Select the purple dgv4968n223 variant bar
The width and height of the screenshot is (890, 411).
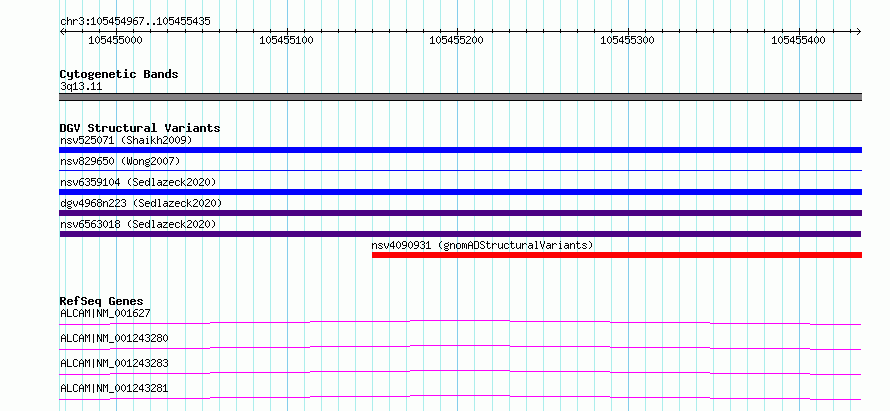(x=460, y=213)
